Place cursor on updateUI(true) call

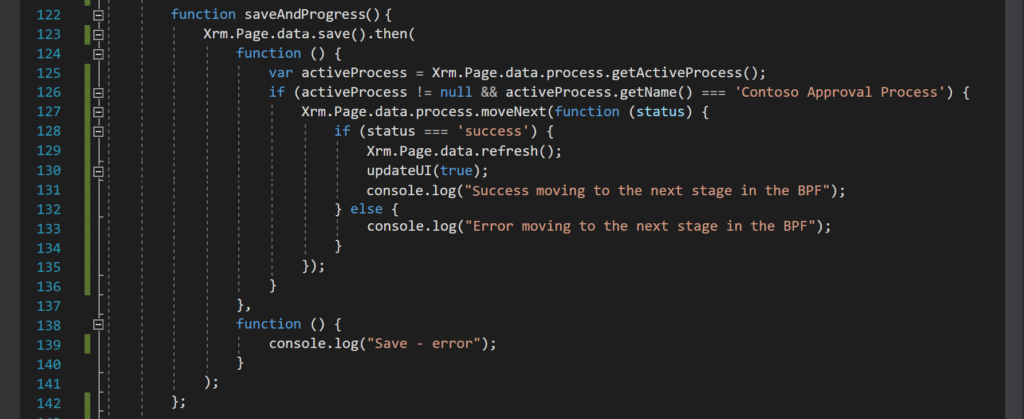410,170
